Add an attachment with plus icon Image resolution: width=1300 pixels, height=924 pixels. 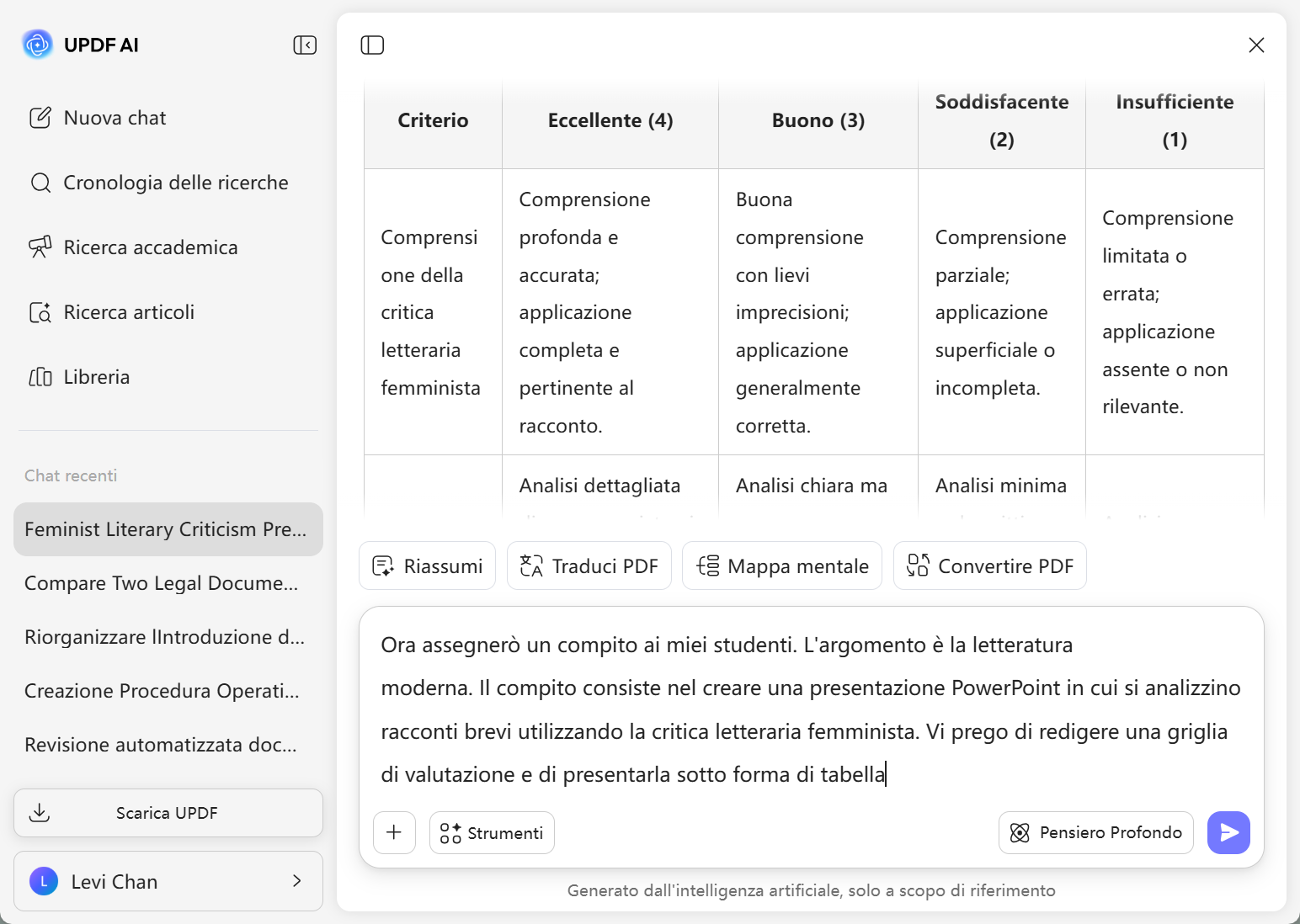coord(394,832)
